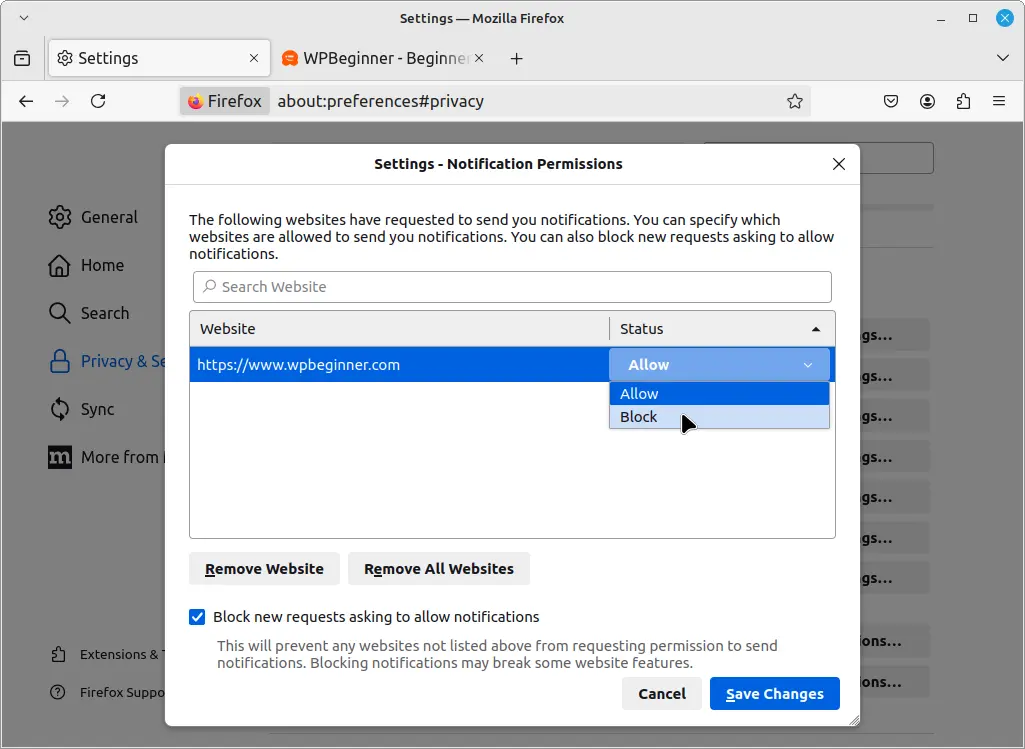
Task: Open the Firefox View tab icon
Action: click(22, 58)
